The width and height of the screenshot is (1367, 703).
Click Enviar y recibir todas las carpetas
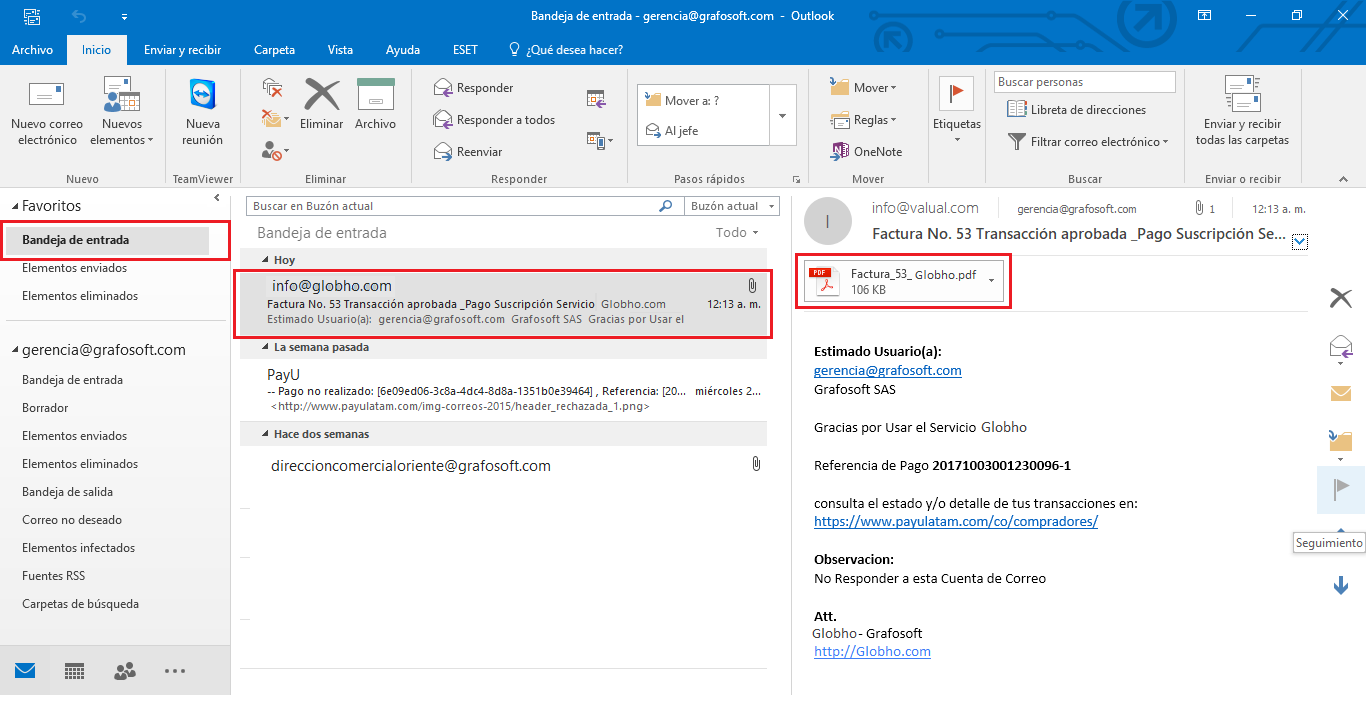pyautogui.click(x=1242, y=112)
